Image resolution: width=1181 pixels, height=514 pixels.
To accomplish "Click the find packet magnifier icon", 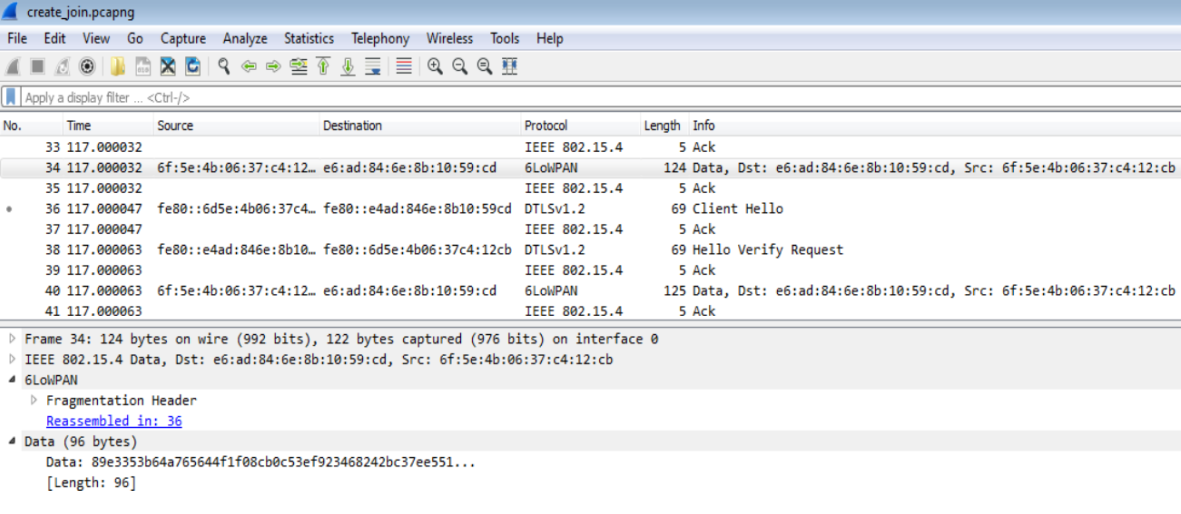I will (224, 67).
